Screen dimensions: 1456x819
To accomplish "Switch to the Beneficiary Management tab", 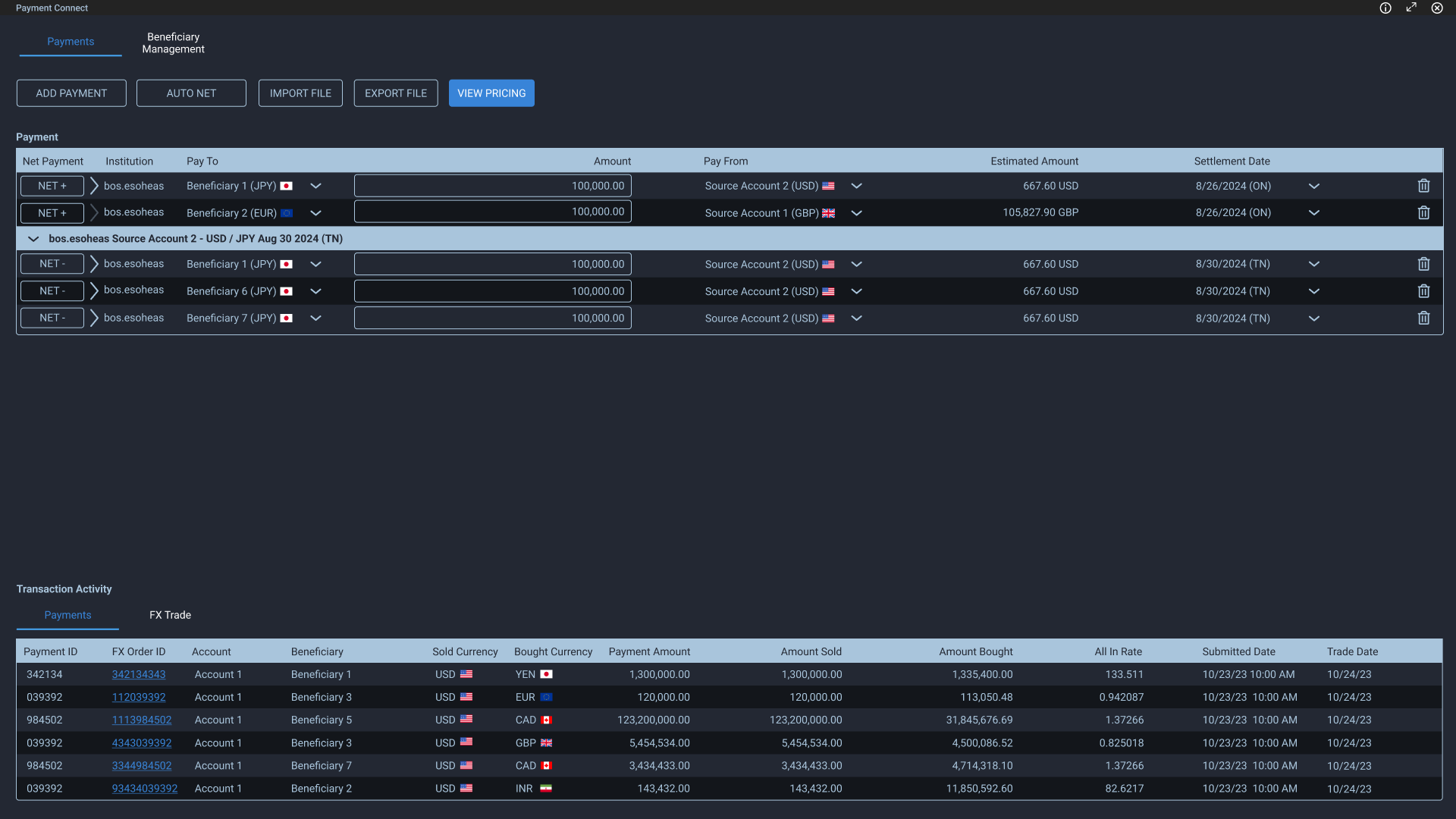I will pos(173,42).
